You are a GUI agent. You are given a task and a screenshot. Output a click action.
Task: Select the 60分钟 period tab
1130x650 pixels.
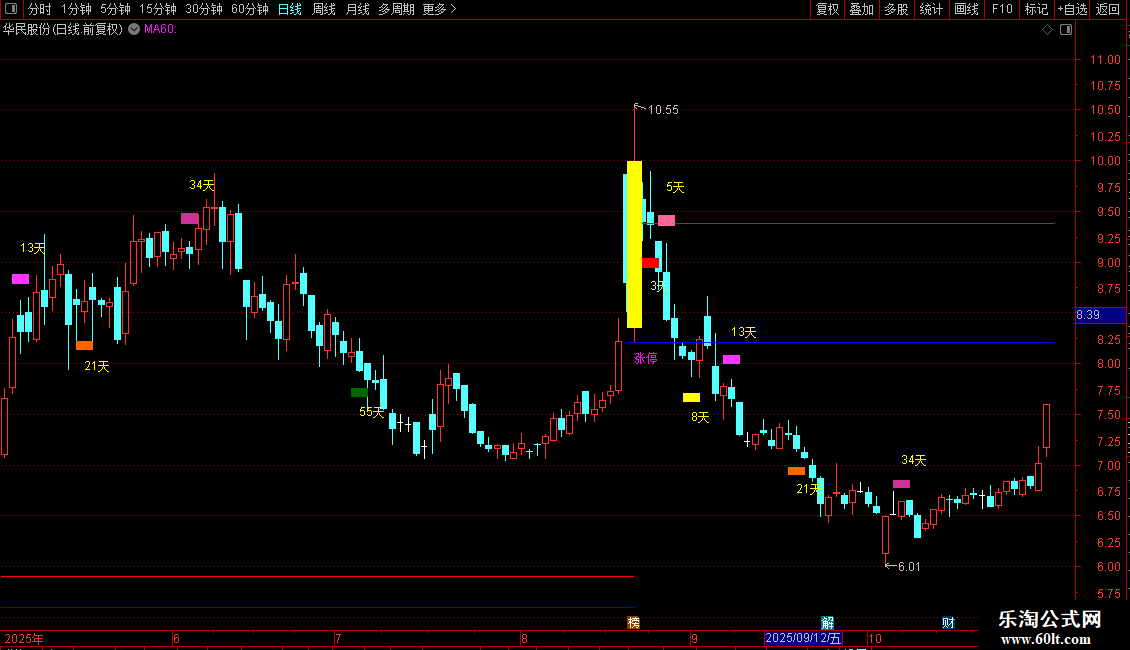pyautogui.click(x=250, y=9)
